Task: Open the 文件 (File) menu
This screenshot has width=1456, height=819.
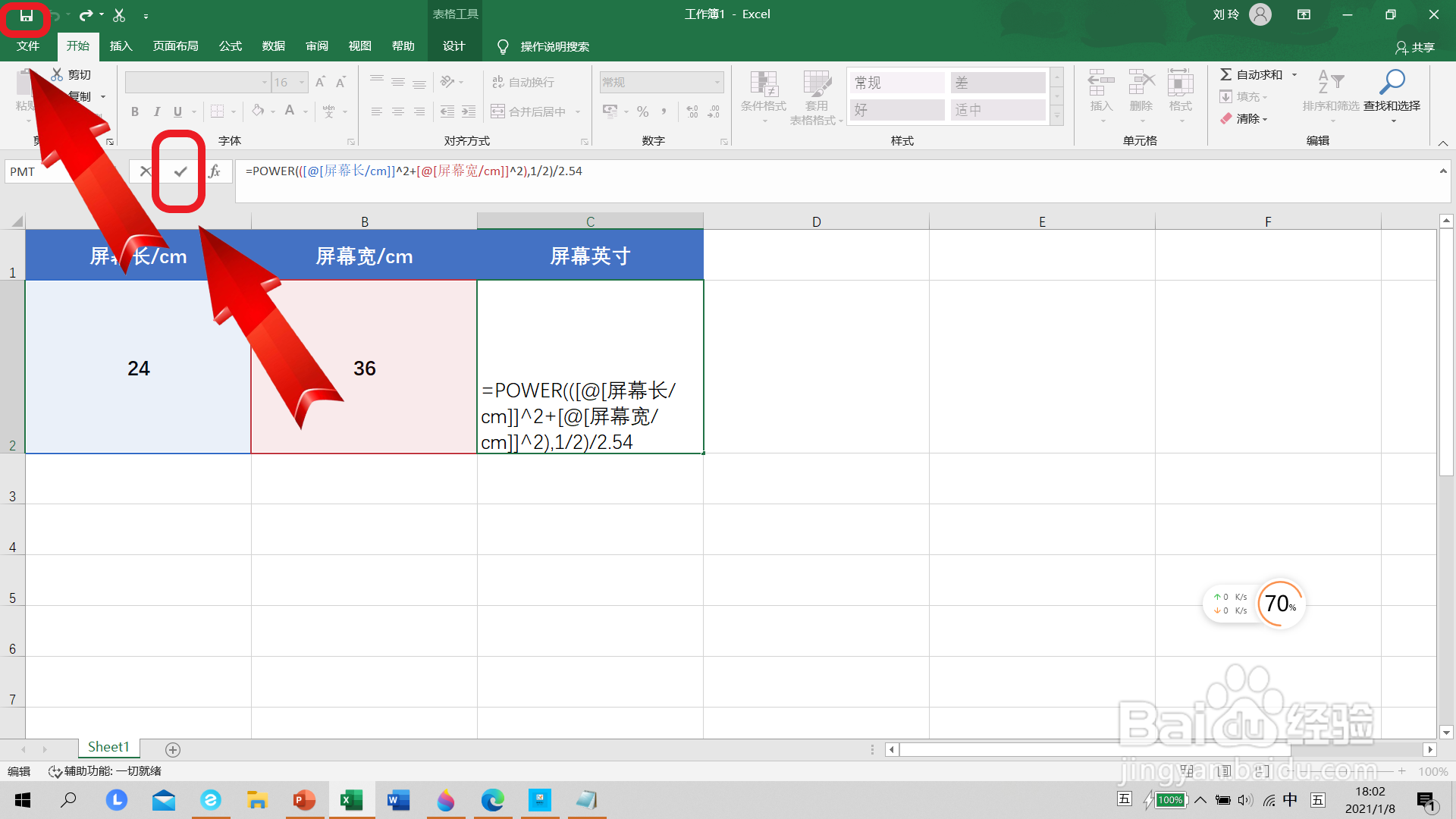Action: point(28,47)
